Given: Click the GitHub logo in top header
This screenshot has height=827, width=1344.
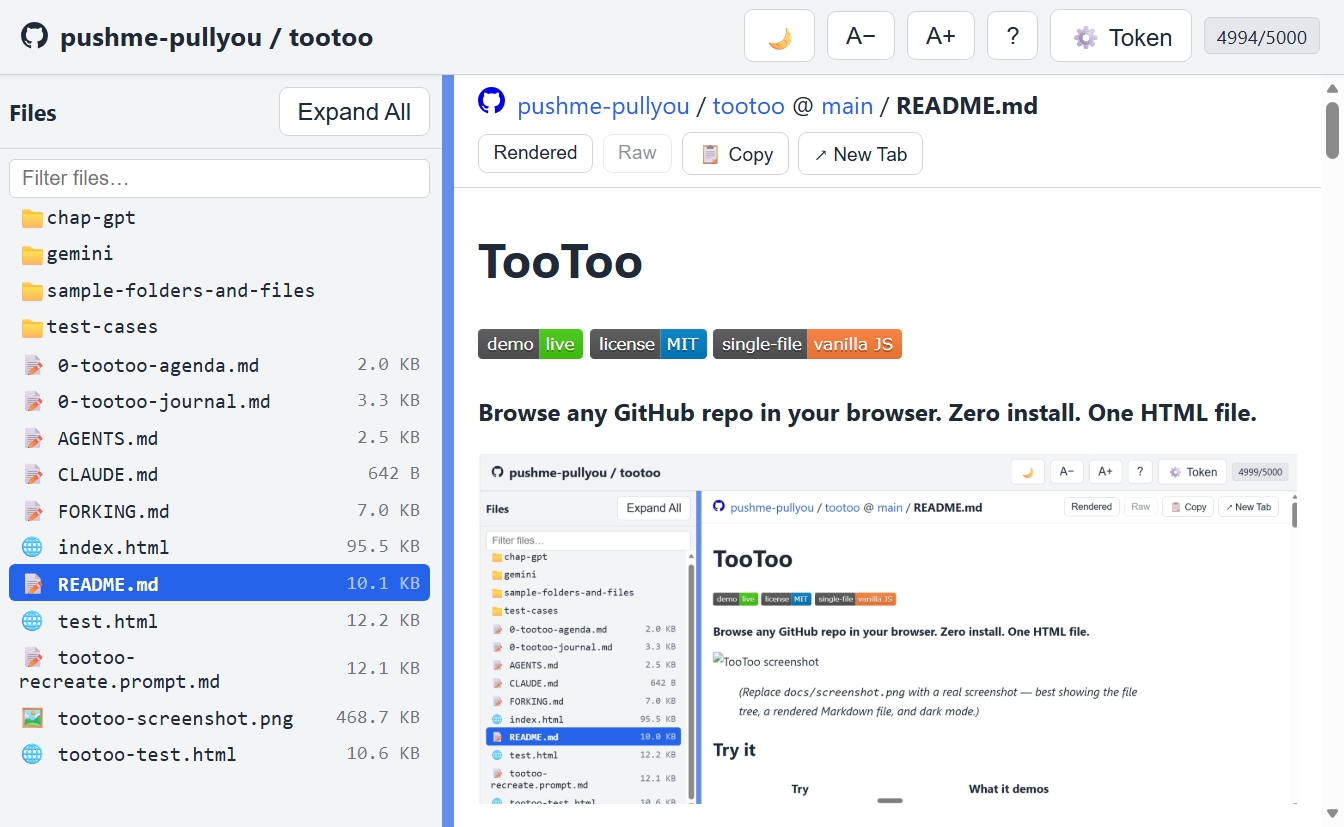Looking at the screenshot, I should click(34, 37).
